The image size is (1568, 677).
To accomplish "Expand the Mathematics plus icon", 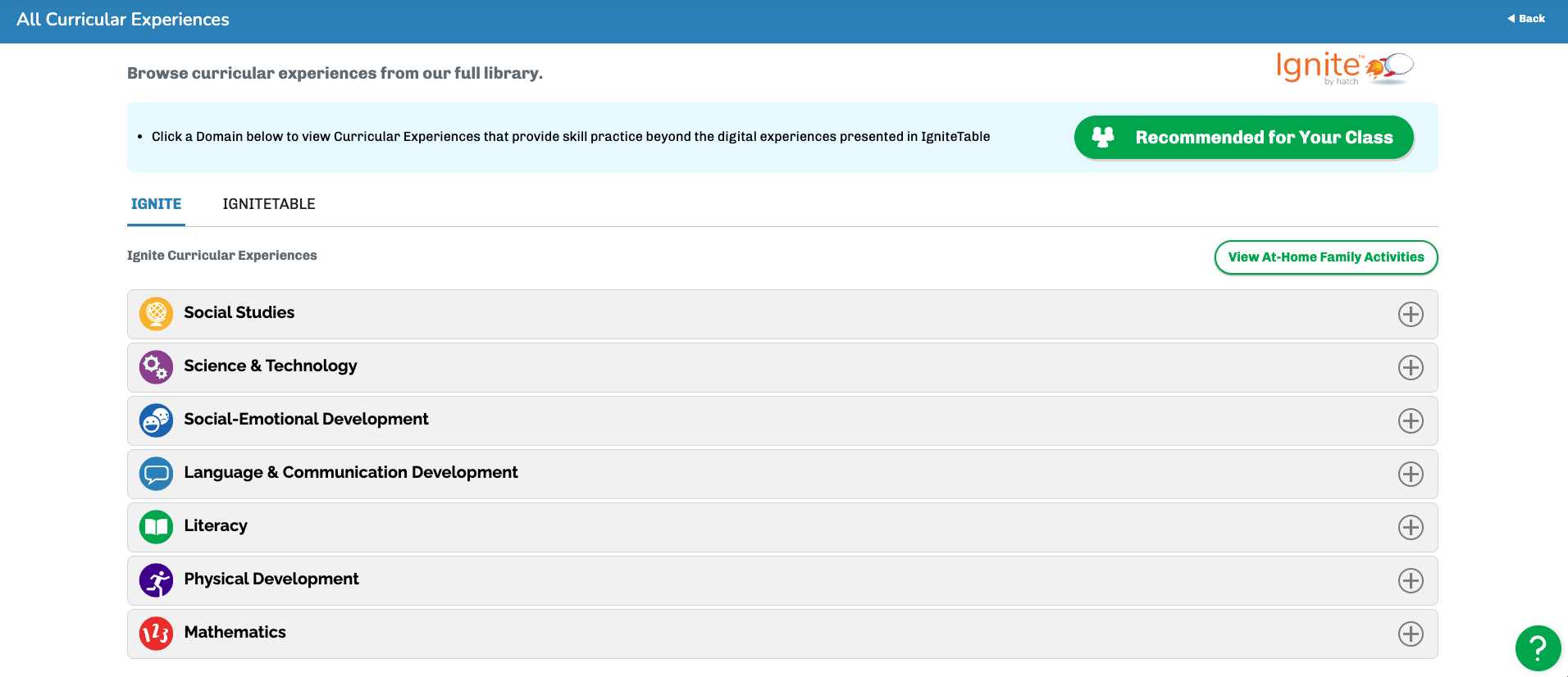I will [x=1411, y=634].
